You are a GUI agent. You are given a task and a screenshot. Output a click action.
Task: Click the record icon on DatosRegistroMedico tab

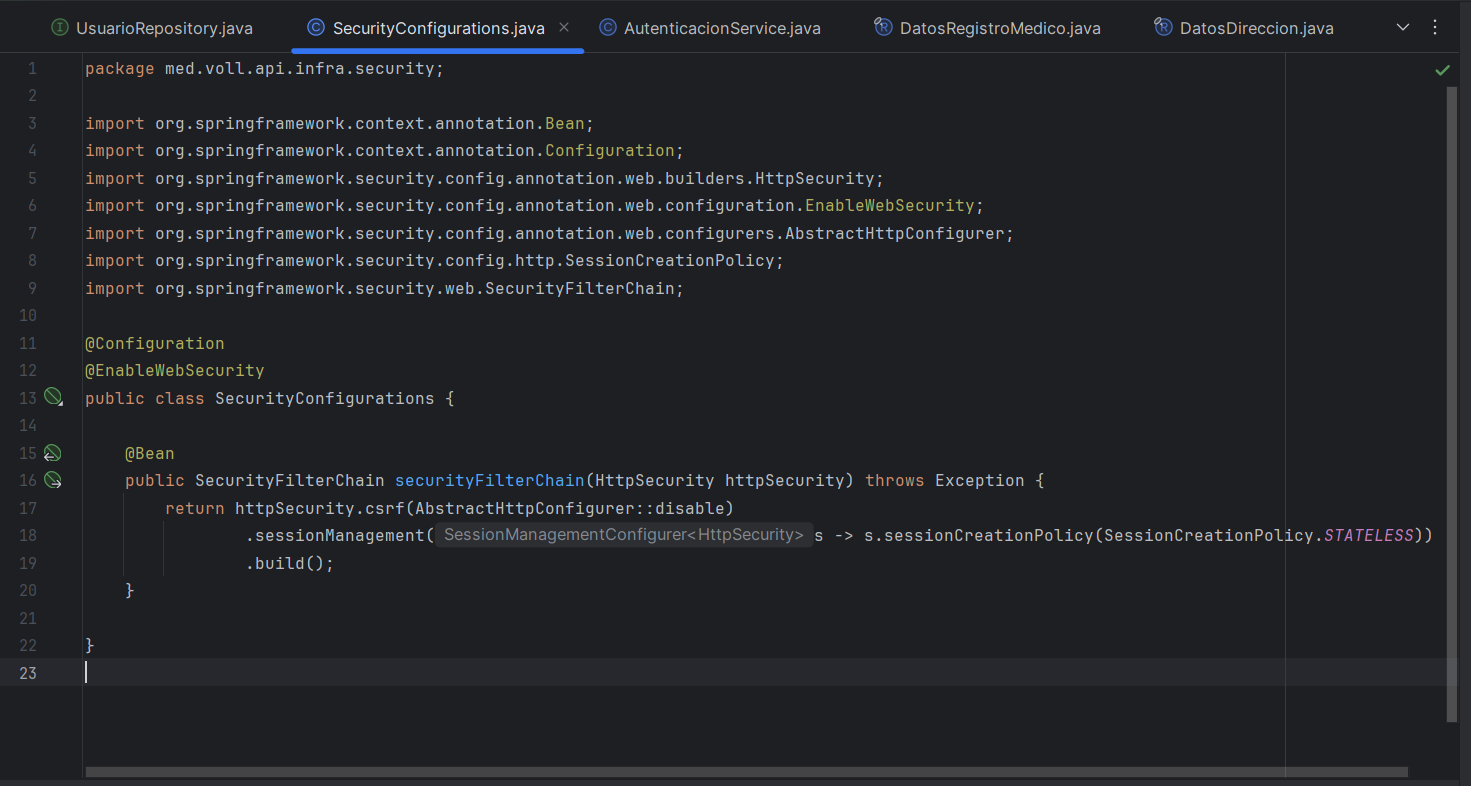(x=883, y=28)
